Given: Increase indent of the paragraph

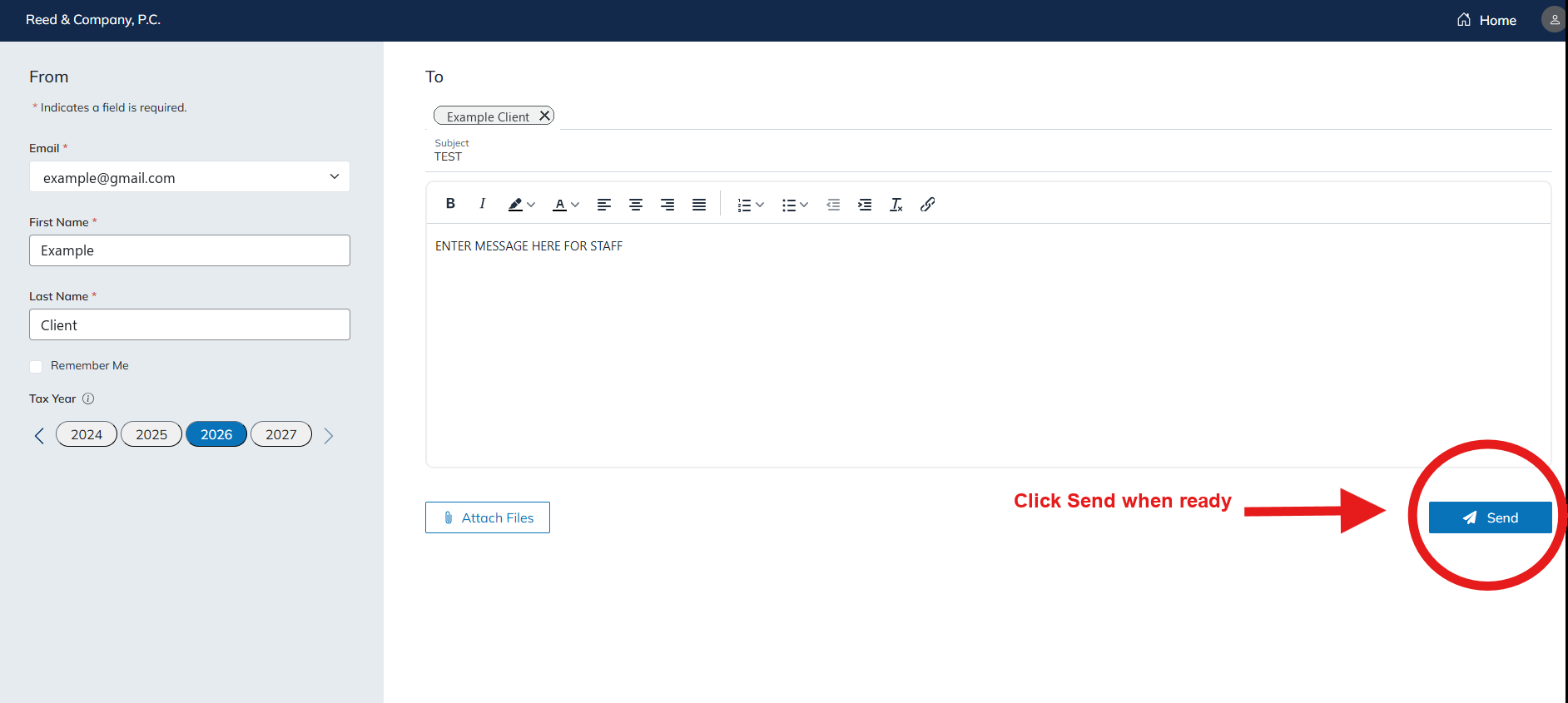Looking at the screenshot, I should coord(865,205).
